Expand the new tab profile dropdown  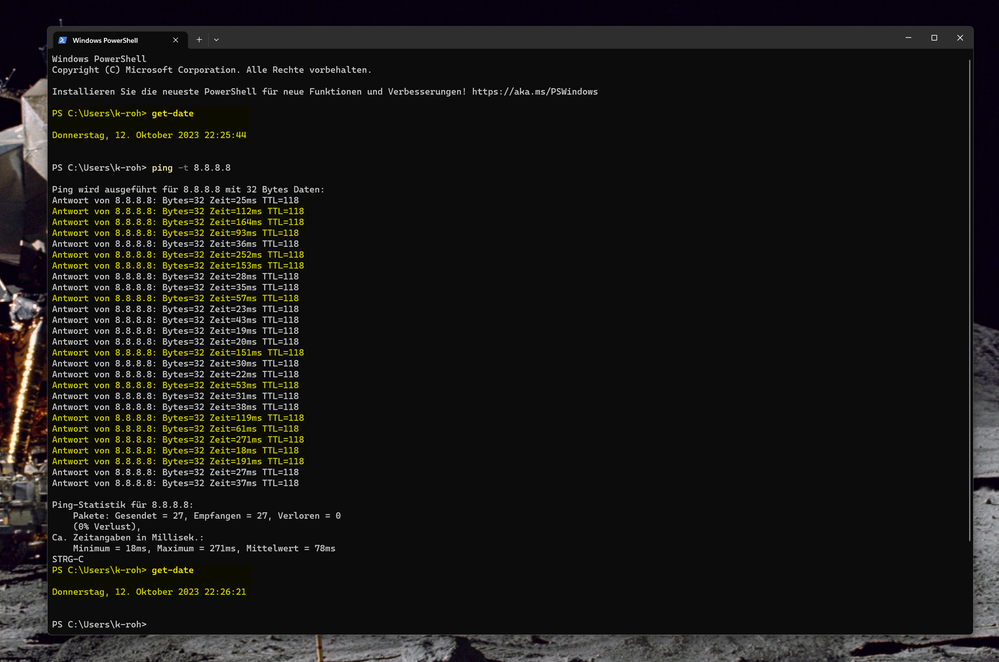(x=216, y=39)
